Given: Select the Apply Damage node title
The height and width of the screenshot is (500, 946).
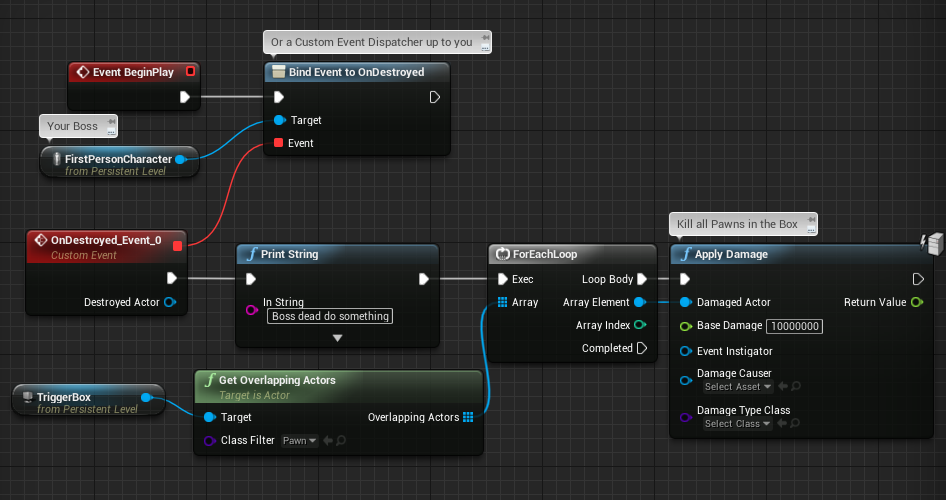Looking at the screenshot, I should 731,254.
